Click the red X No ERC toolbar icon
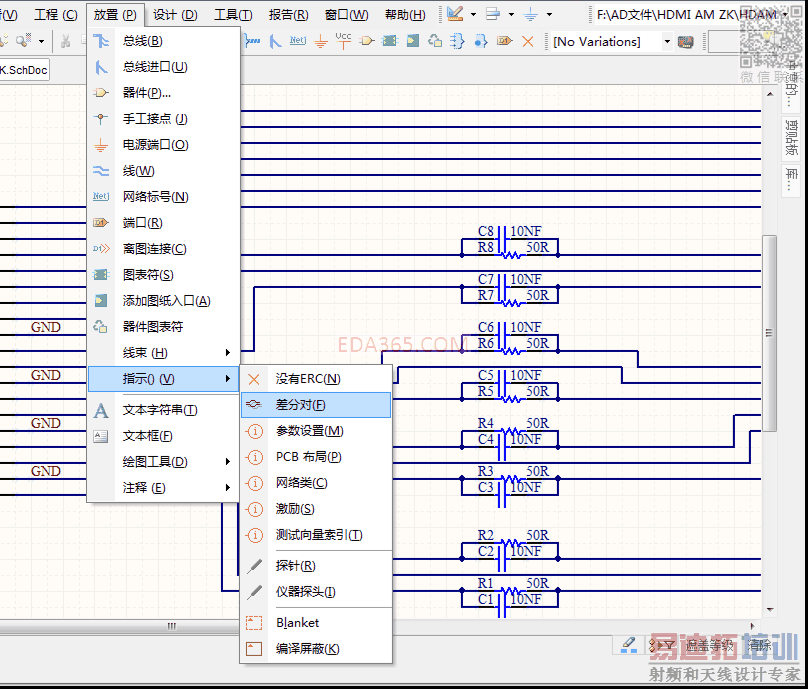The image size is (808, 689). 528,41
